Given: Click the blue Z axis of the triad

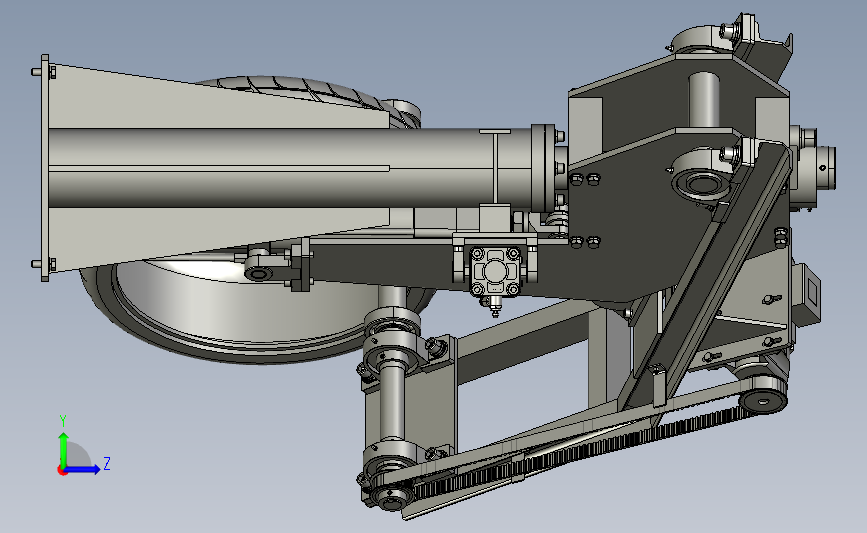Looking at the screenshot, I should click(83, 469).
